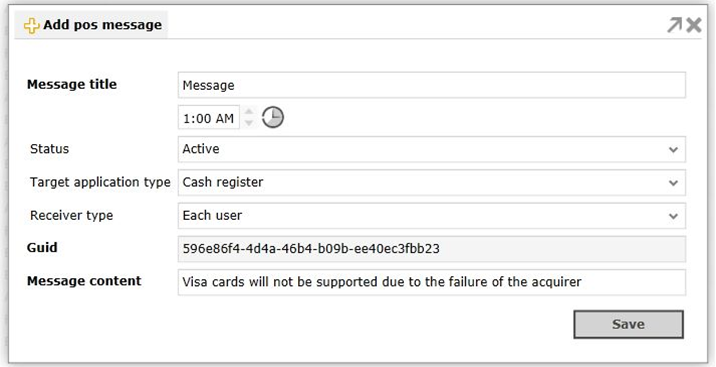716x367 pixels.
Task: Click the yellow plus icon in title
Action: 31,26
